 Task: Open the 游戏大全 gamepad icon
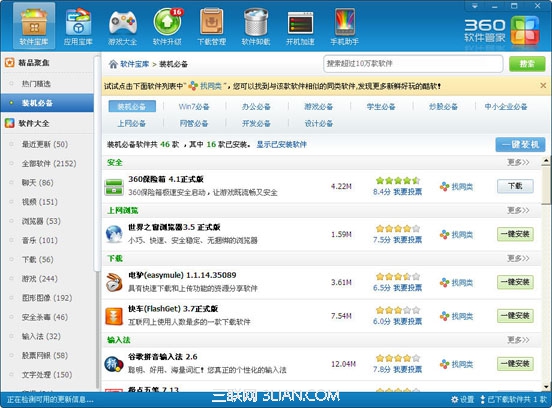pos(123,26)
